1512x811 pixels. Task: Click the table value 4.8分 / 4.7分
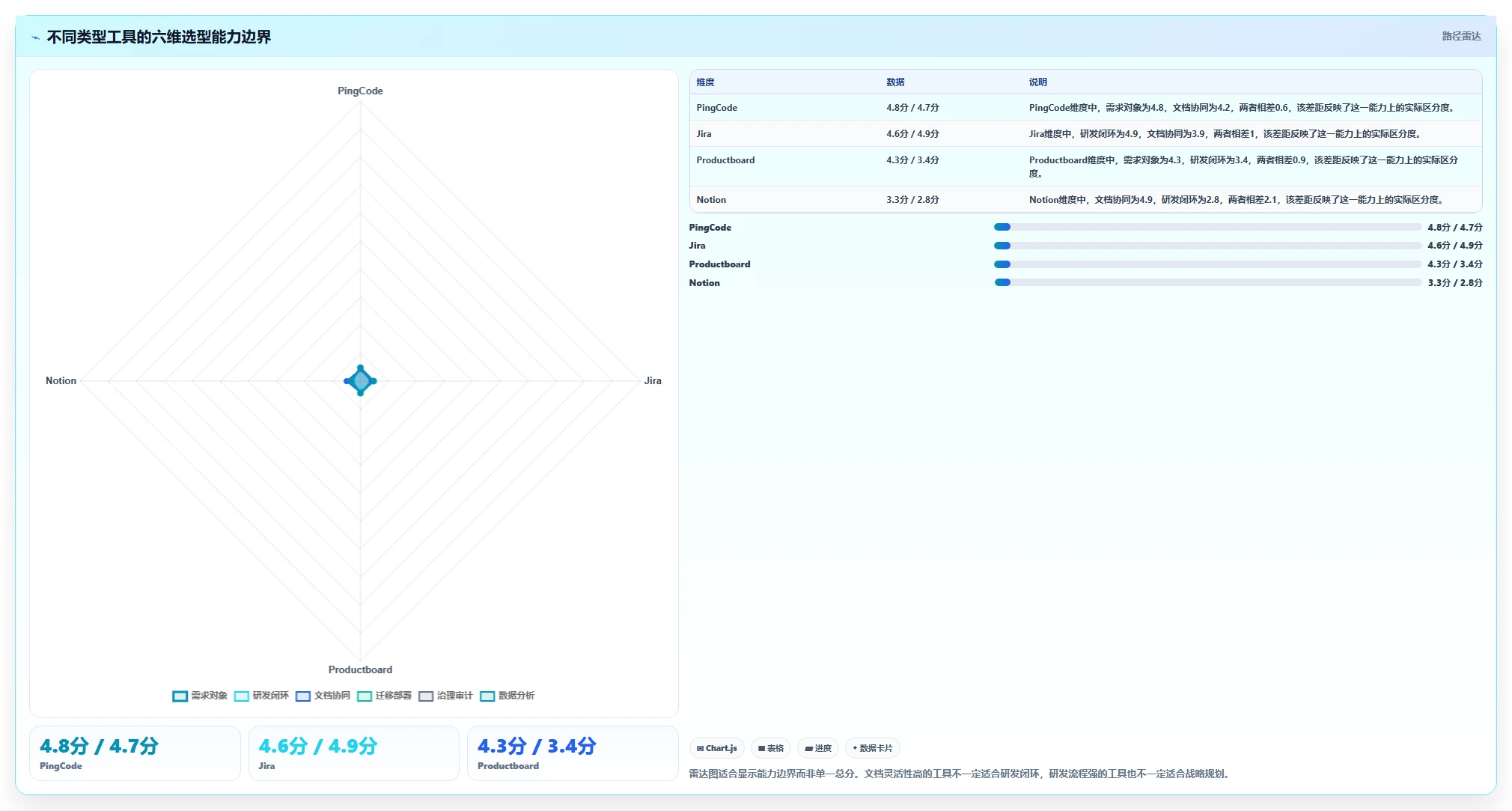click(912, 108)
